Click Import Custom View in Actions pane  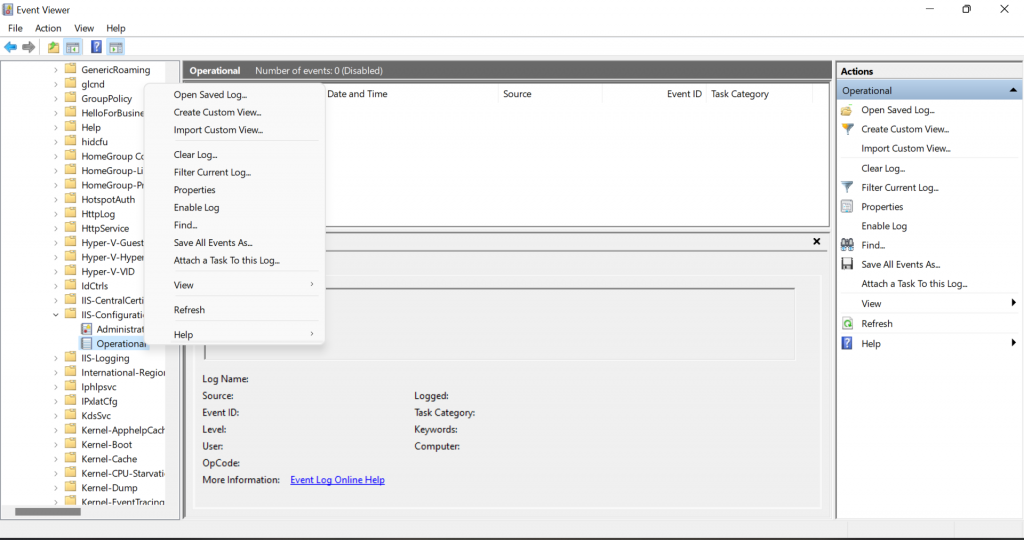pos(905,149)
